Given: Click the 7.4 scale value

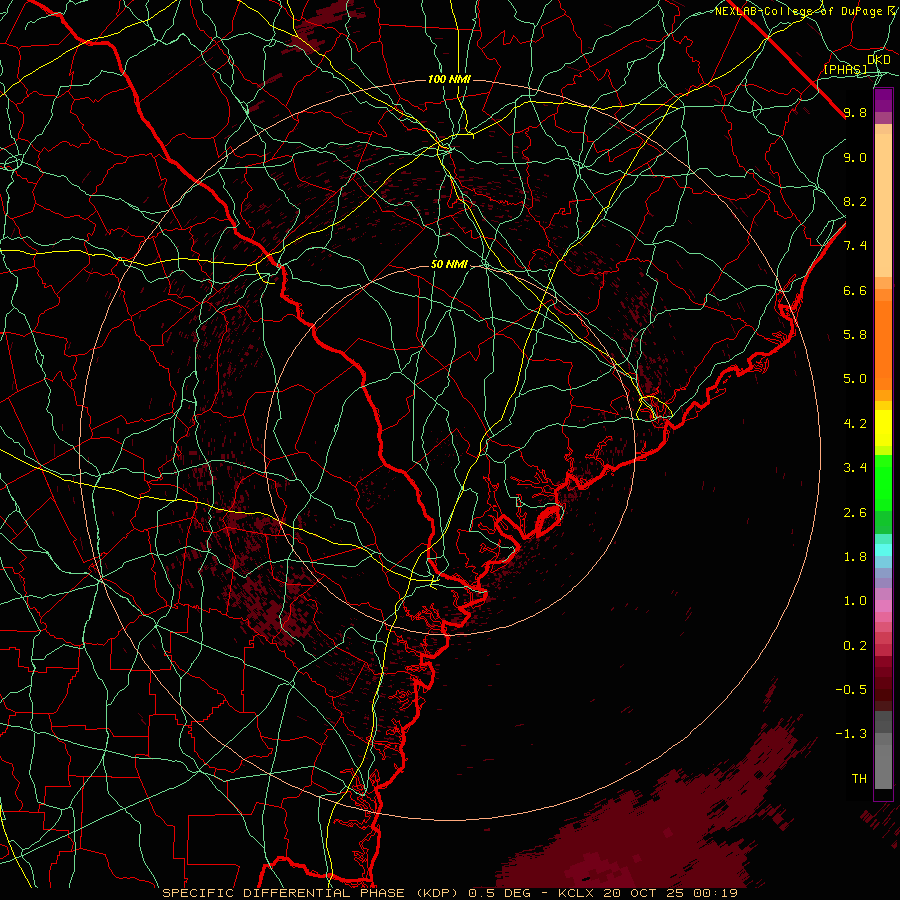Looking at the screenshot, I should [855, 246].
